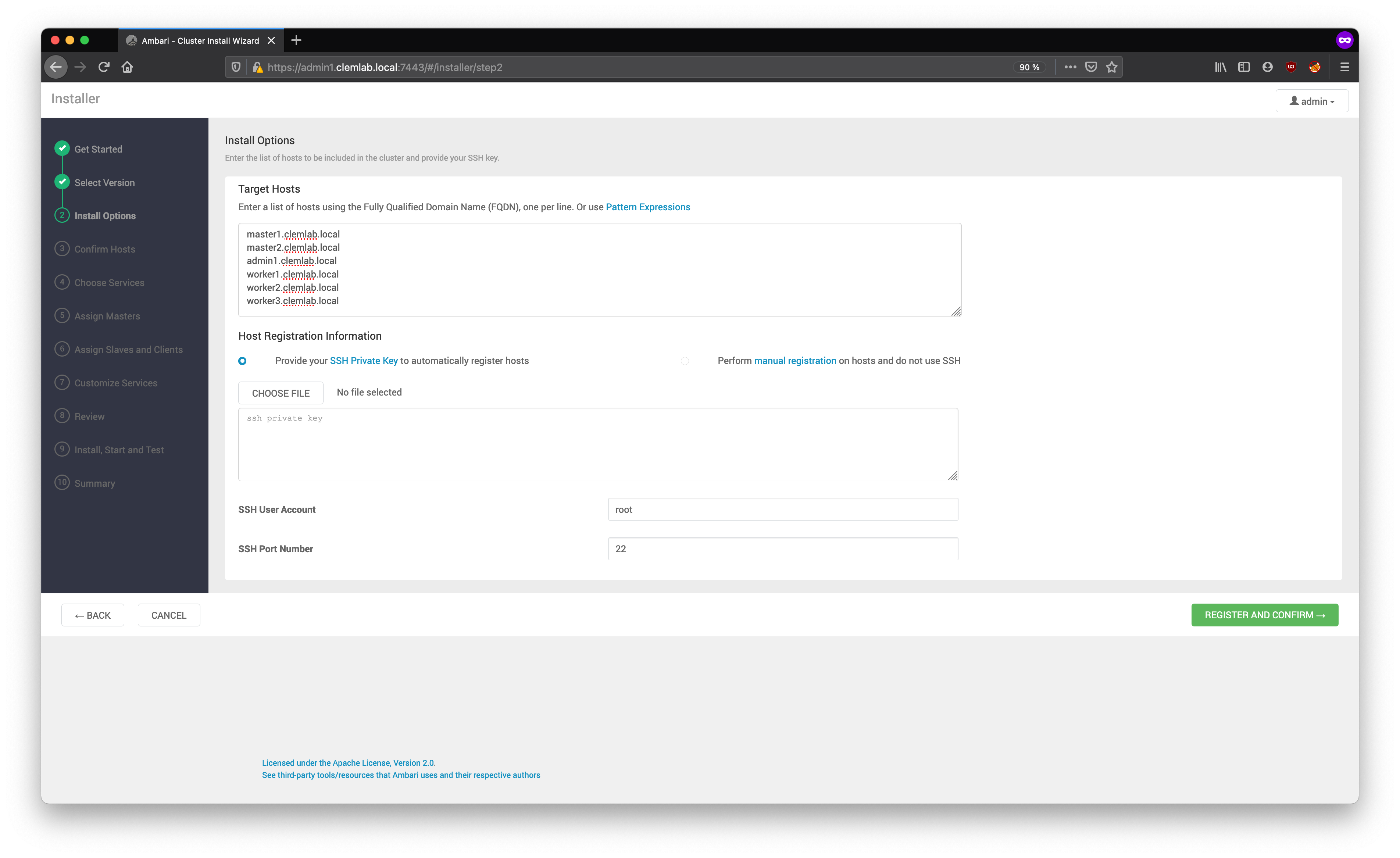Screen dimensions: 1400x858
Task: Click the CHOOSE FILE button
Action: click(281, 393)
